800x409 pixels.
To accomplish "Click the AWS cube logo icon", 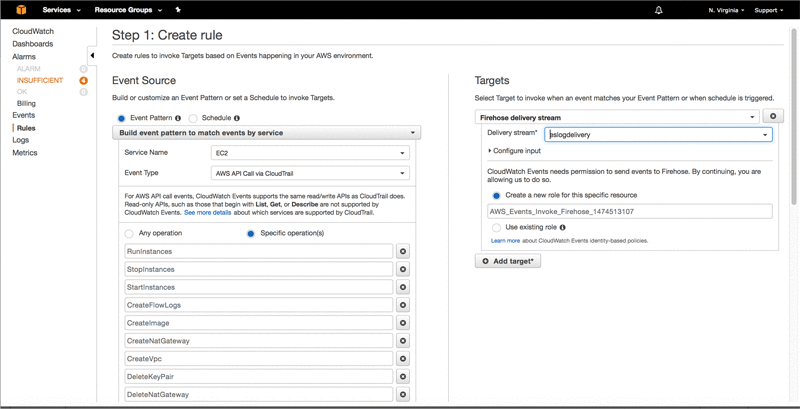I will (x=17, y=10).
